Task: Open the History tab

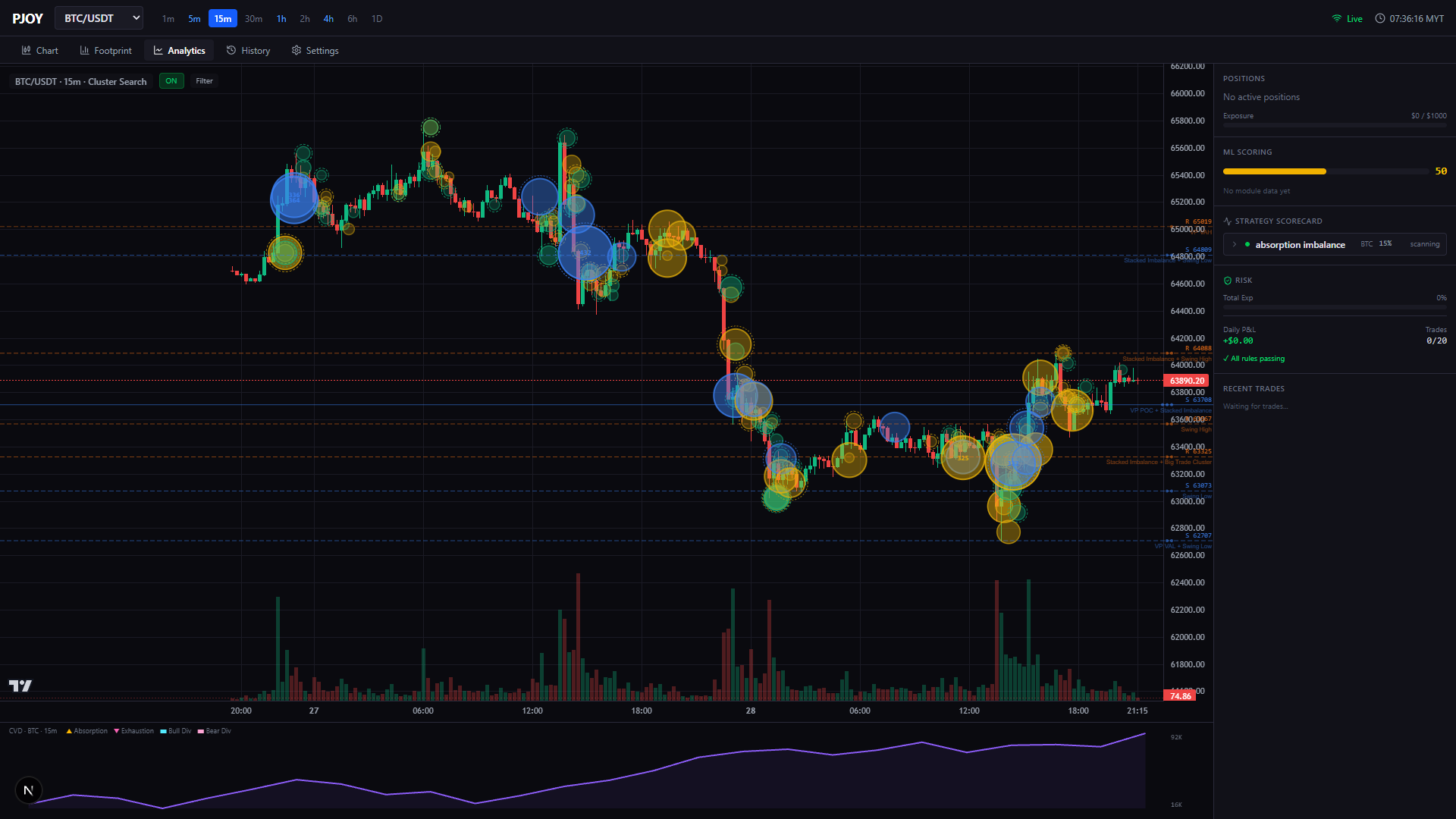Action: click(x=249, y=51)
